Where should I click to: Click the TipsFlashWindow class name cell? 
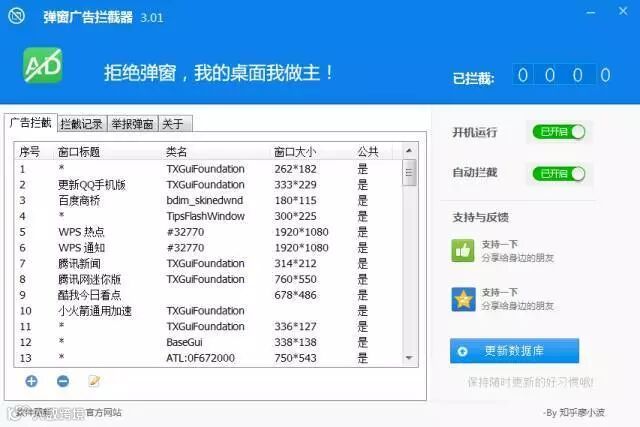[x=205, y=216]
